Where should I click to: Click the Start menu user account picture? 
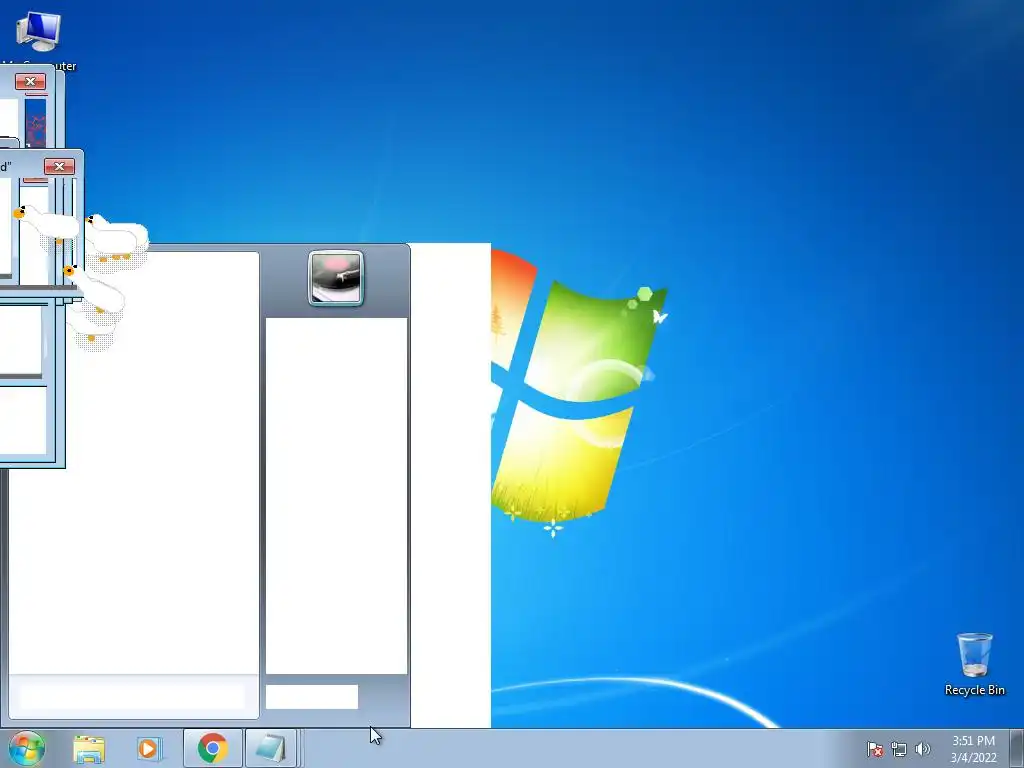(x=336, y=278)
